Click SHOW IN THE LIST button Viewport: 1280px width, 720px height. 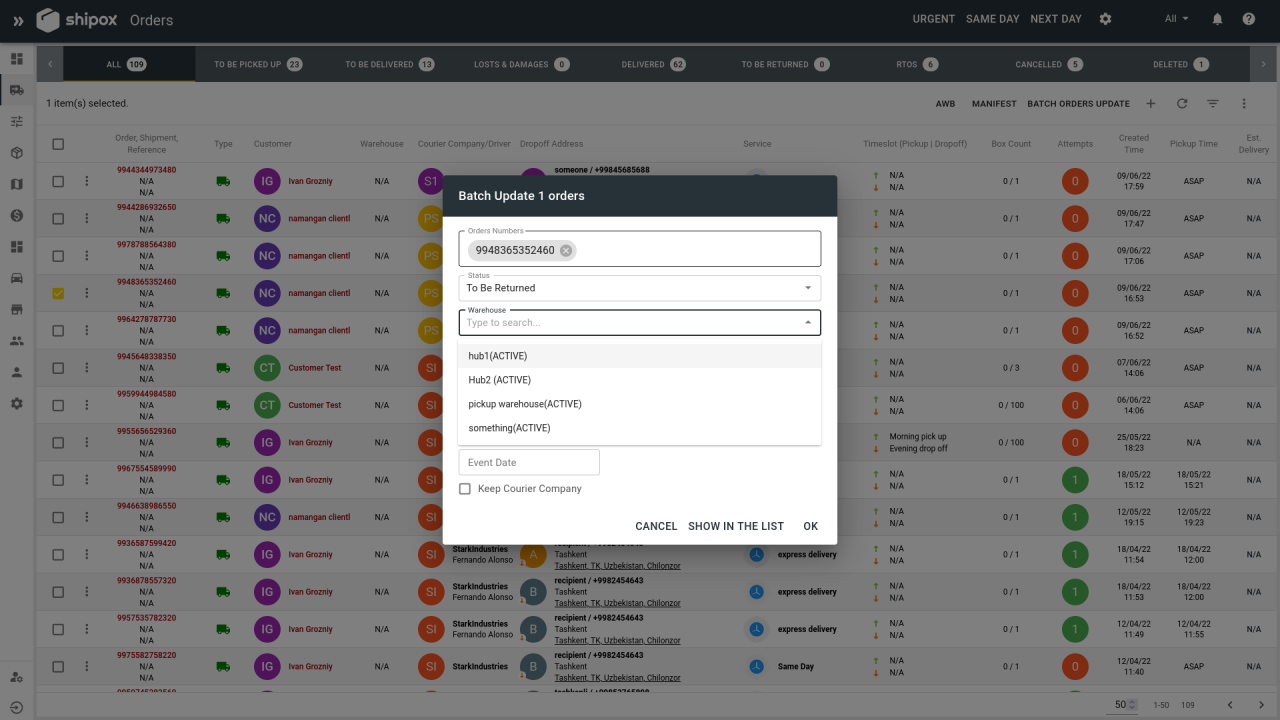click(736, 526)
